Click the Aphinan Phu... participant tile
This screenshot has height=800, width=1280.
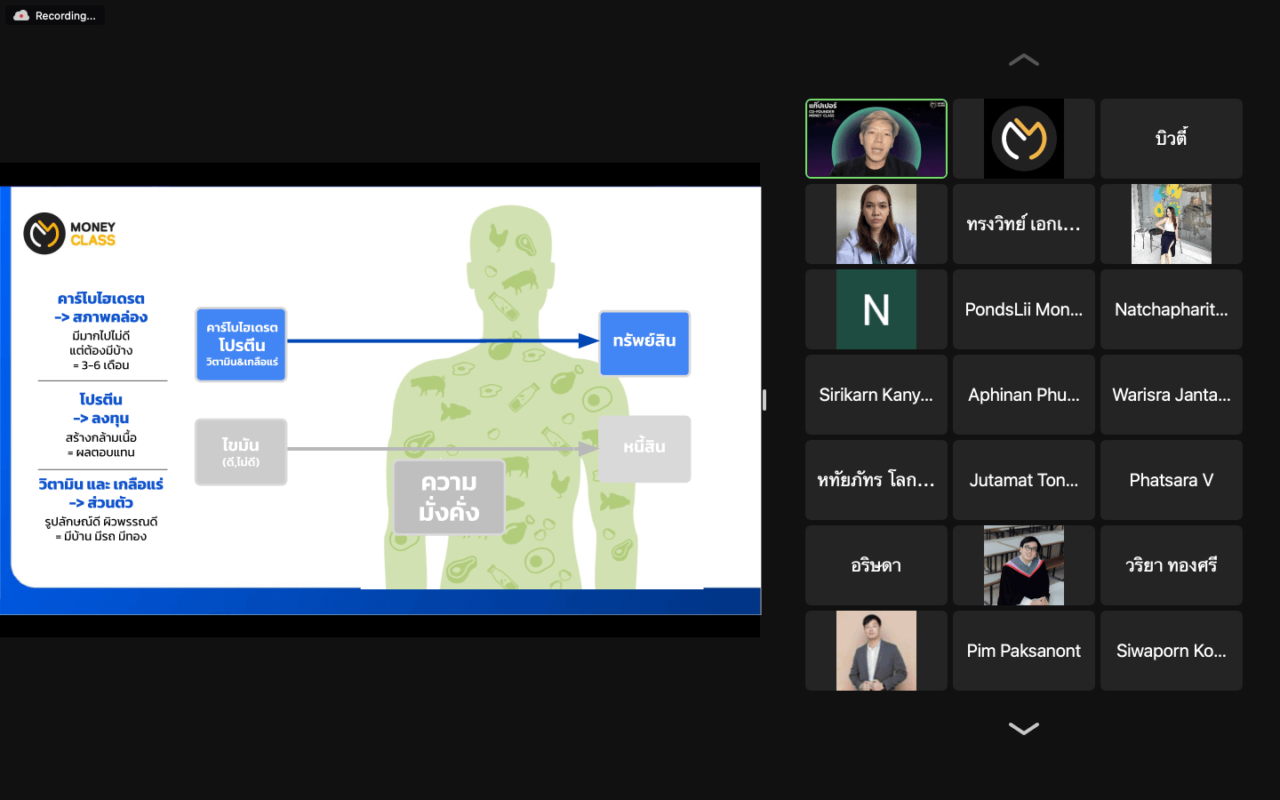click(x=1023, y=395)
